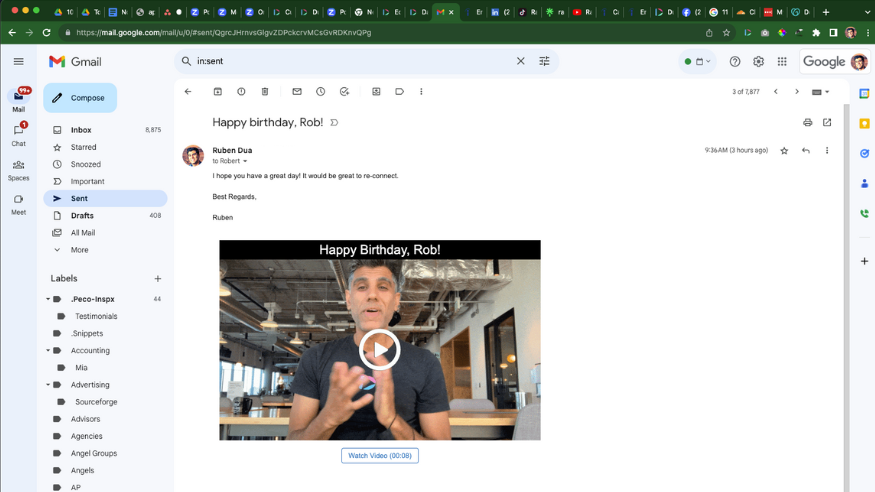Report this email as spam
Screen dimensions: 875x492
241,91
